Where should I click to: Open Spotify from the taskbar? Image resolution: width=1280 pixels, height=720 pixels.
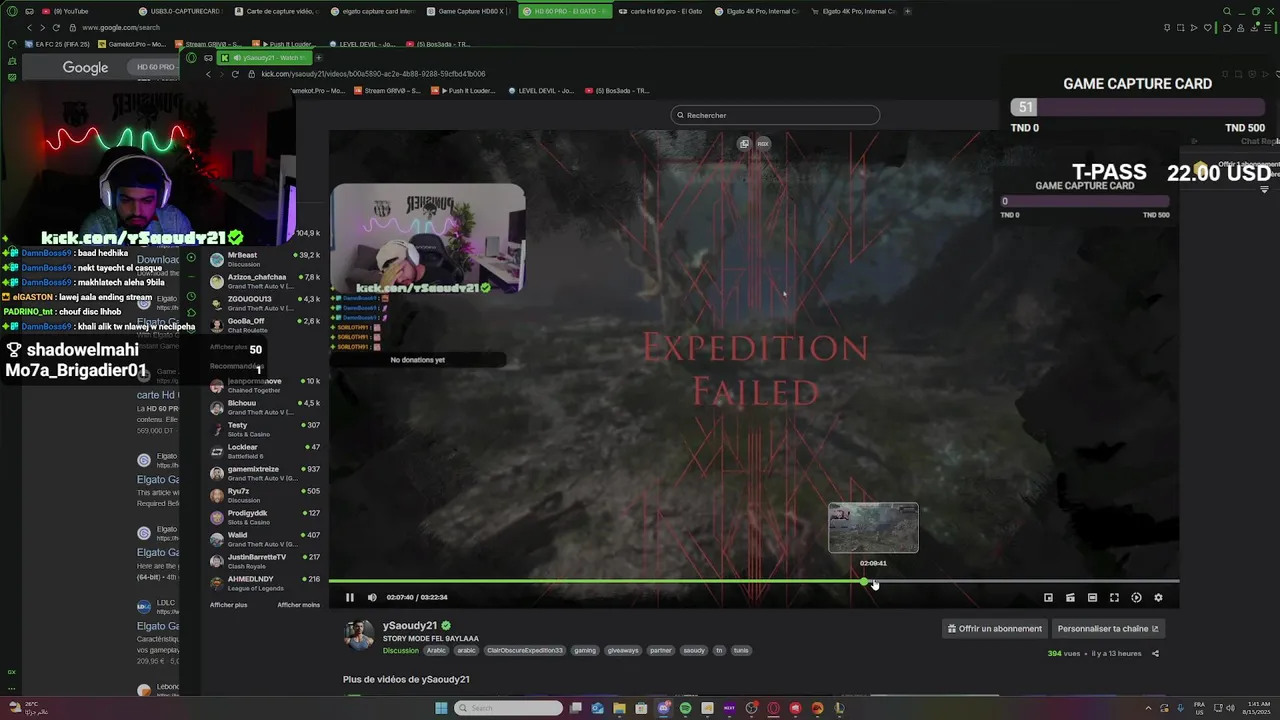tap(685, 708)
